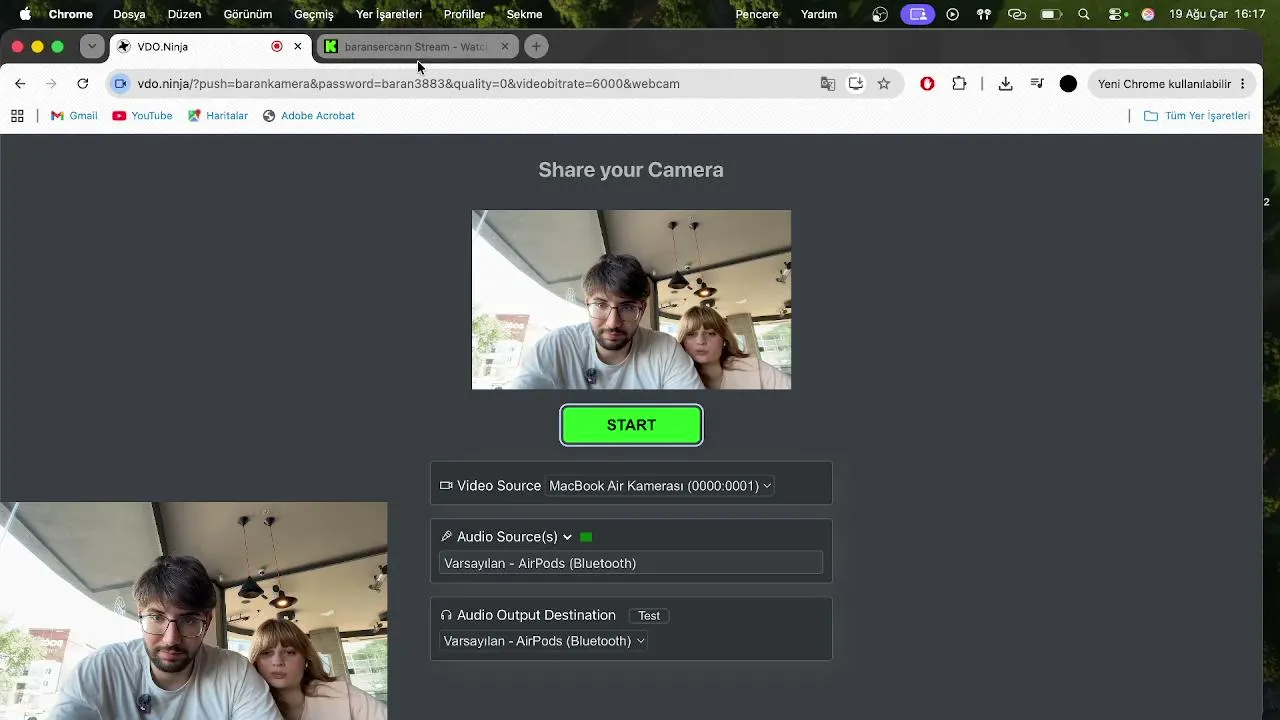The image size is (1280, 720).
Task: Bookmark this page with the star icon
Action: click(884, 84)
